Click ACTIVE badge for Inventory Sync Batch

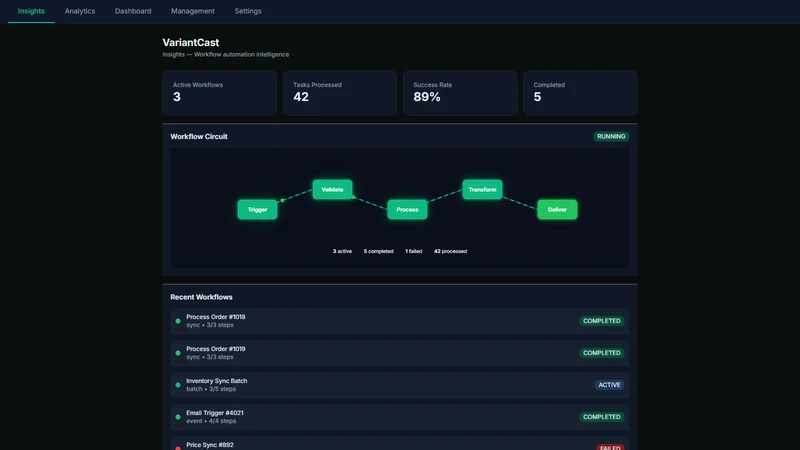pos(609,385)
